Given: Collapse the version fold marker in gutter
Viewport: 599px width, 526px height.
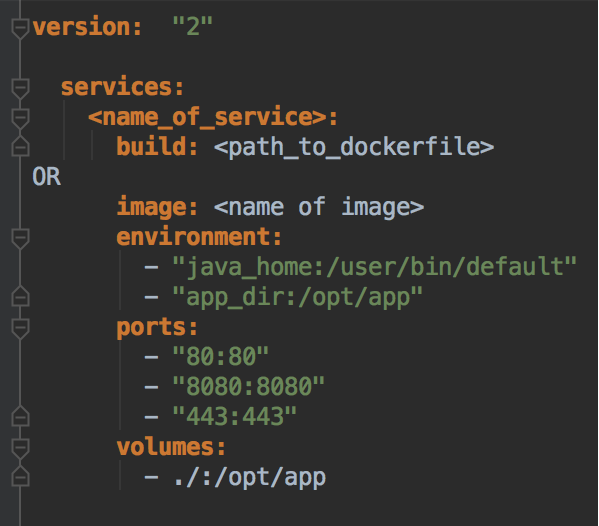Looking at the screenshot, I should [x=20, y=28].
